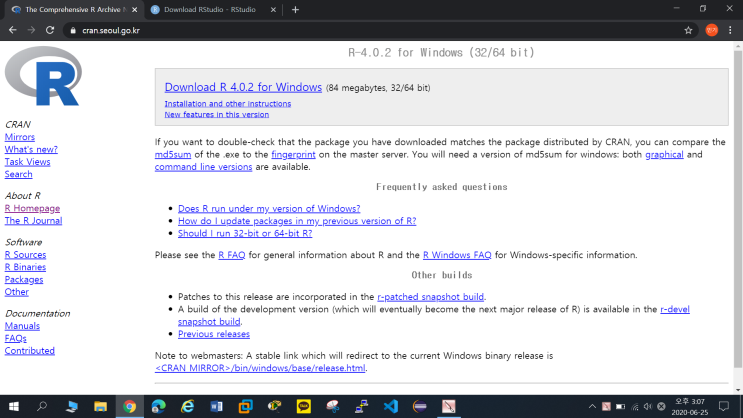Open Internet Explorer from taskbar
The width and height of the screenshot is (743, 418).
pos(188,406)
